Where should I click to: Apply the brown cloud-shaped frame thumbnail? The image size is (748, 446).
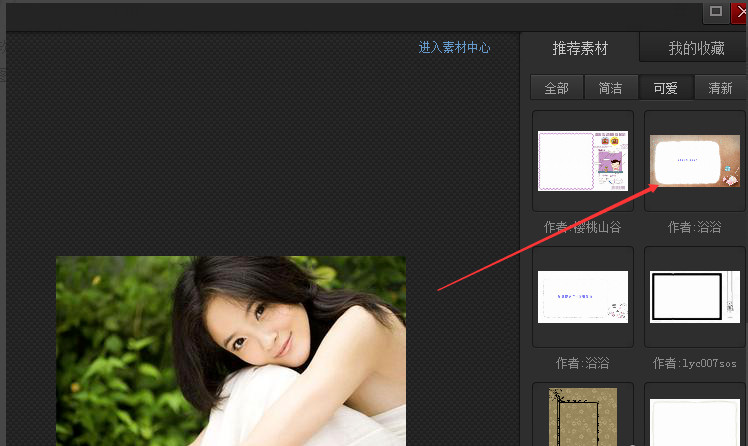[695, 160]
